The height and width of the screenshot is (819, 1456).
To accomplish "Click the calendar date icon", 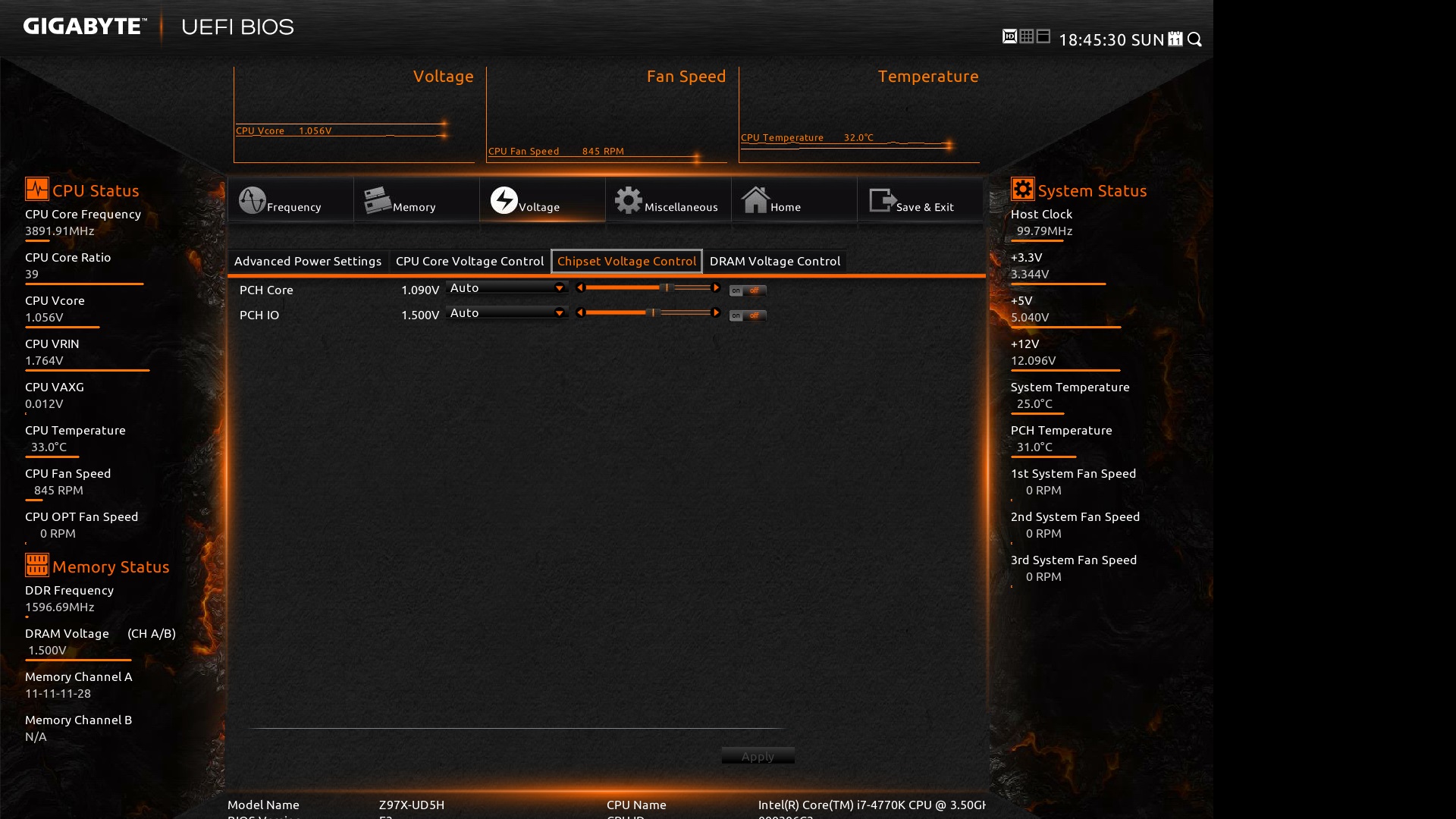I will coord(1175,39).
